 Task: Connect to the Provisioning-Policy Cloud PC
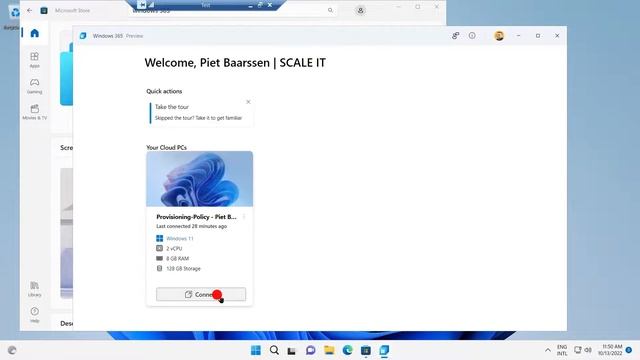tap(201, 294)
